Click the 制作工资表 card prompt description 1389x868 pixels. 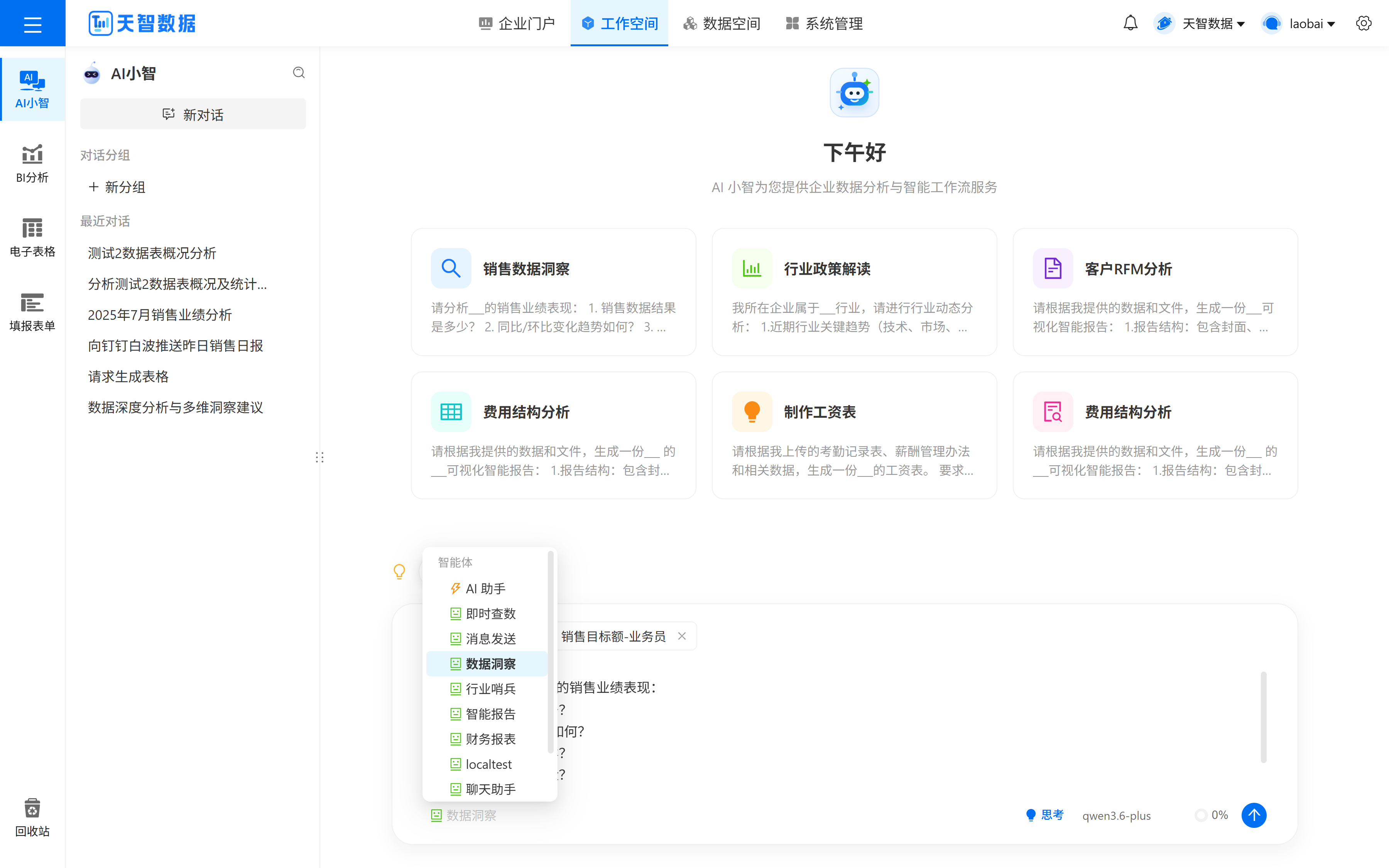(x=853, y=461)
